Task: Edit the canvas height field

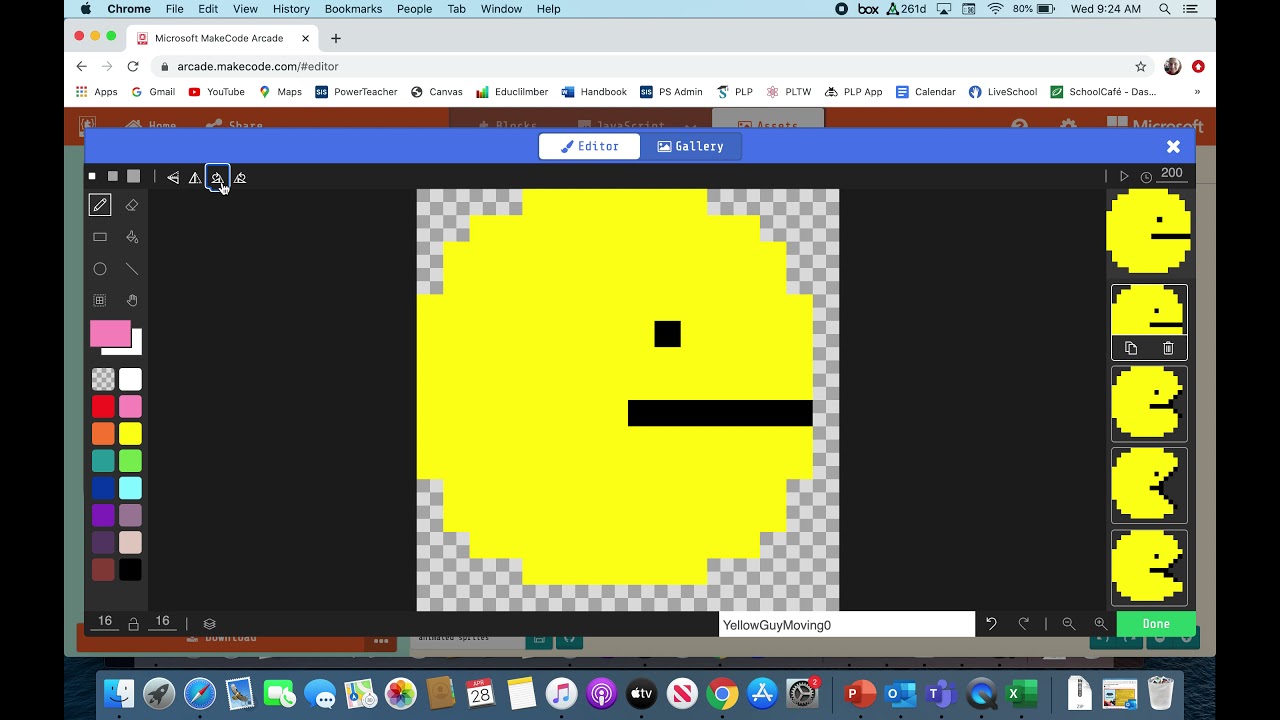Action: pos(162,622)
